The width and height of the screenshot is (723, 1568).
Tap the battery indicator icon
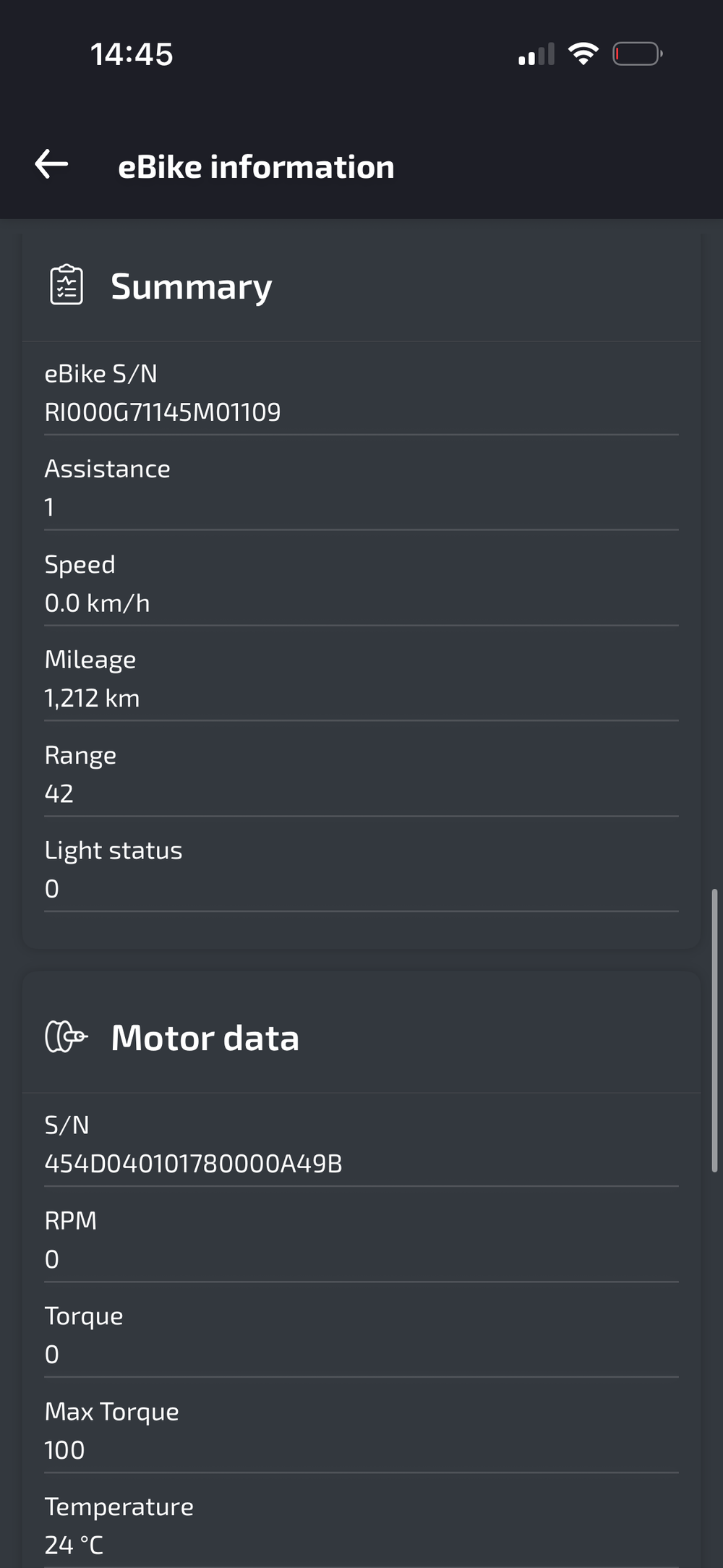638,54
